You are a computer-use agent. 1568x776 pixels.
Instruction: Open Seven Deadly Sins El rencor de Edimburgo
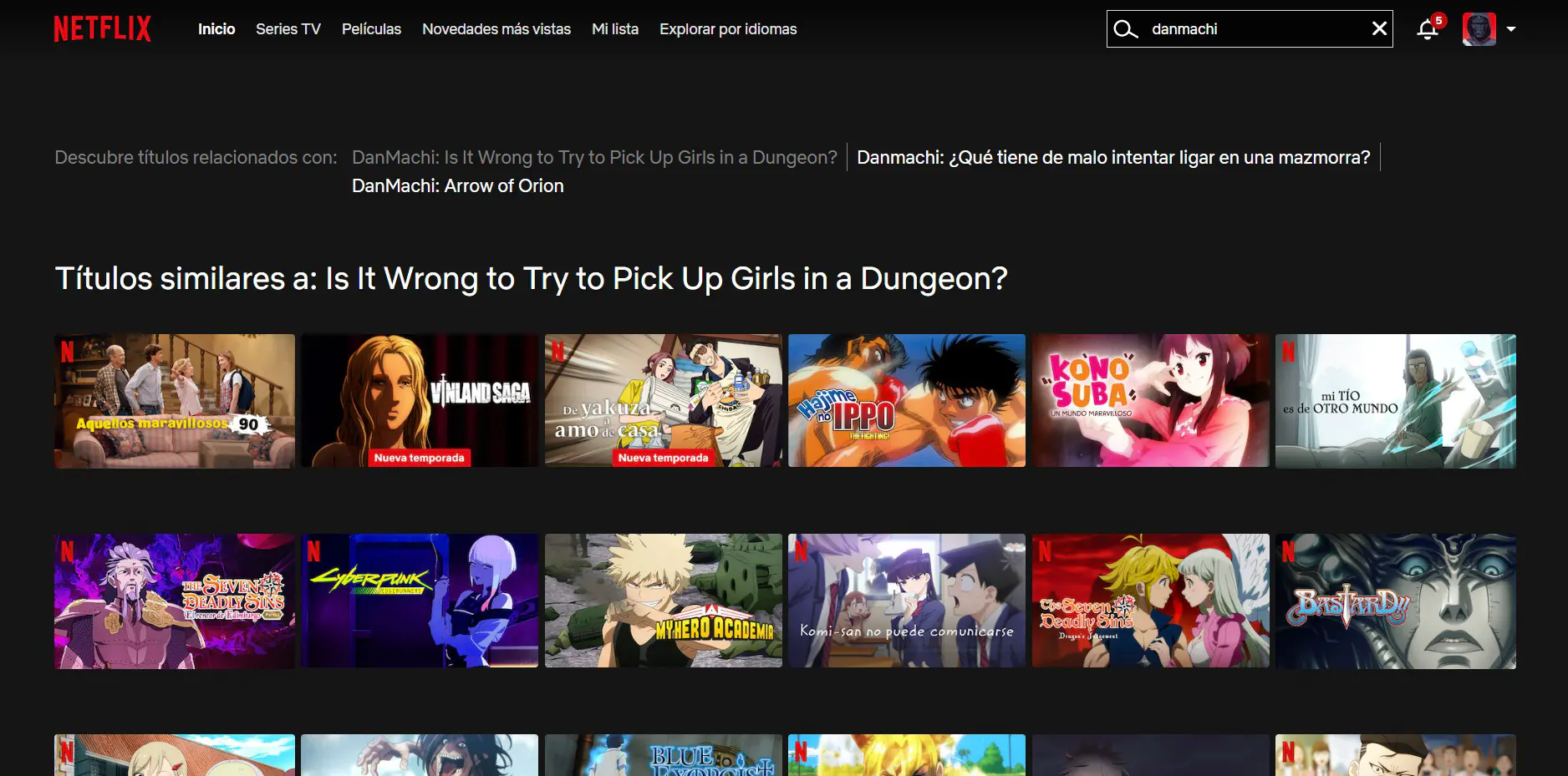pos(175,601)
